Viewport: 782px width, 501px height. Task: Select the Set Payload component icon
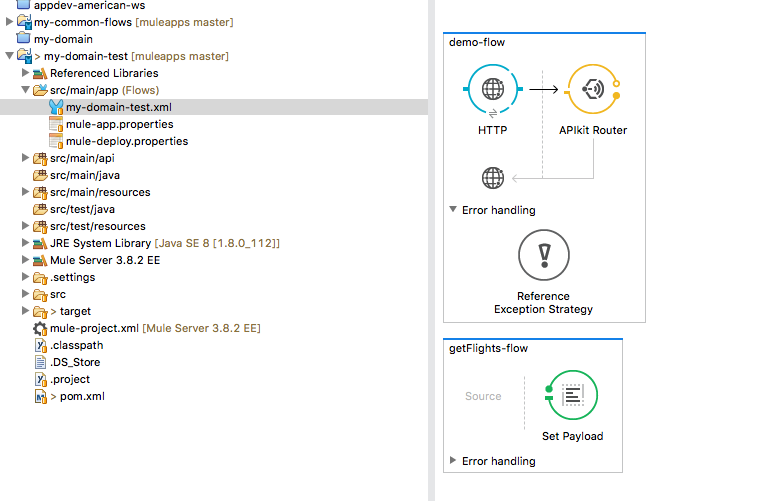point(572,395)
